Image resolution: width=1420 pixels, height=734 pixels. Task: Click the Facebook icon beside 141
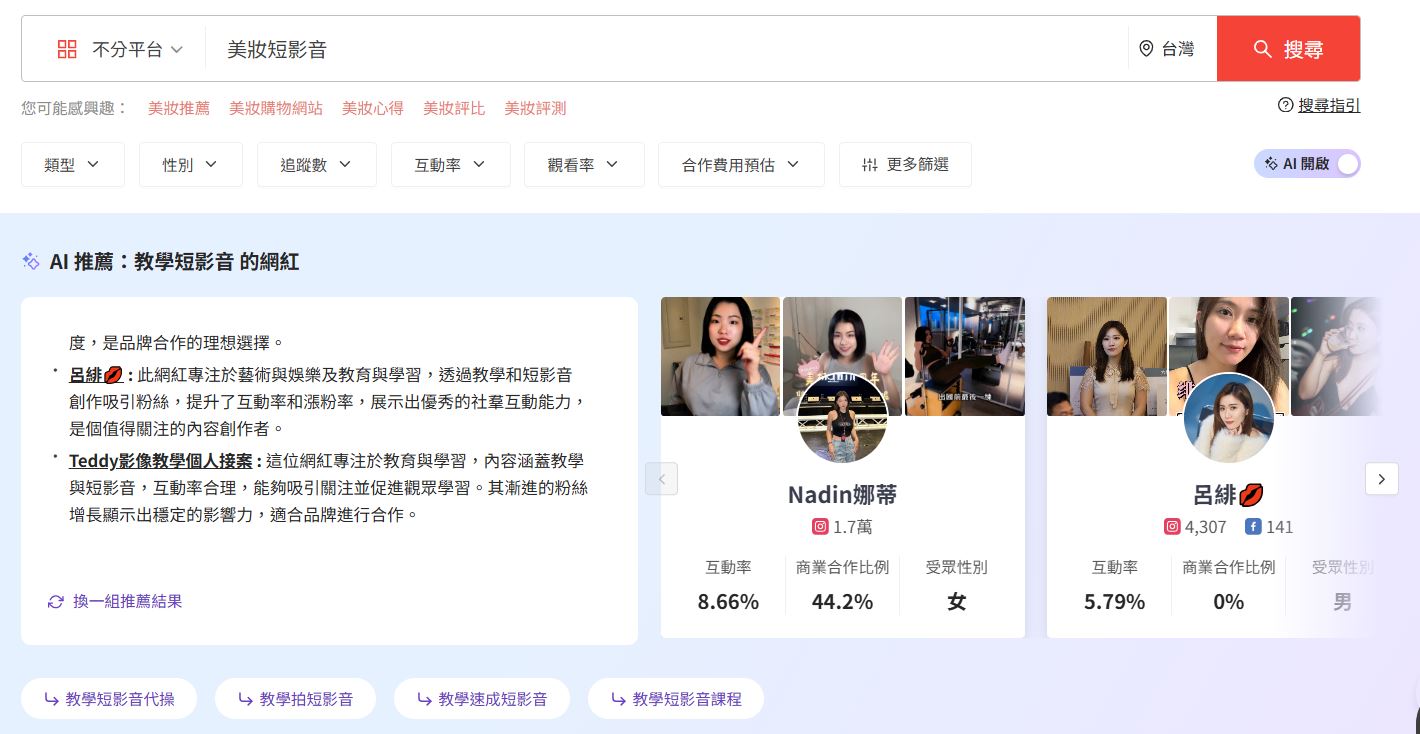pos(1252,527)
